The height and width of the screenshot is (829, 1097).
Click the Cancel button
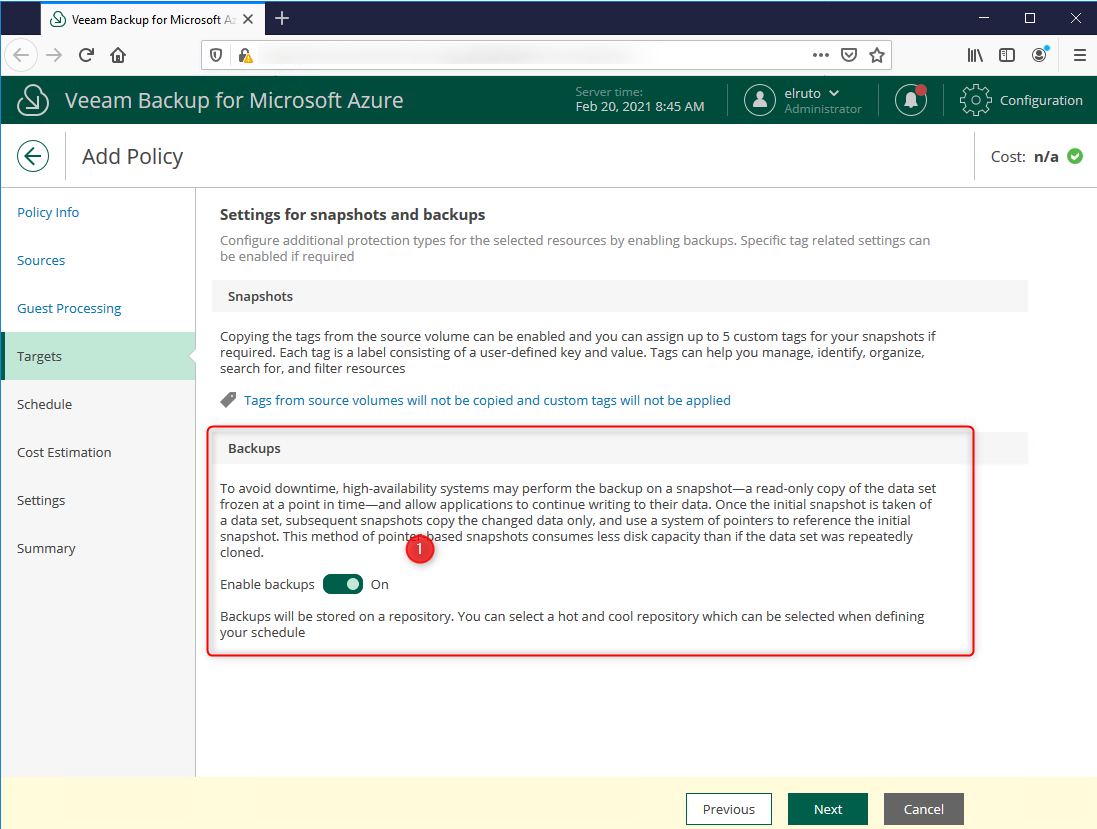pyautogui.click(x=923, y=809)
